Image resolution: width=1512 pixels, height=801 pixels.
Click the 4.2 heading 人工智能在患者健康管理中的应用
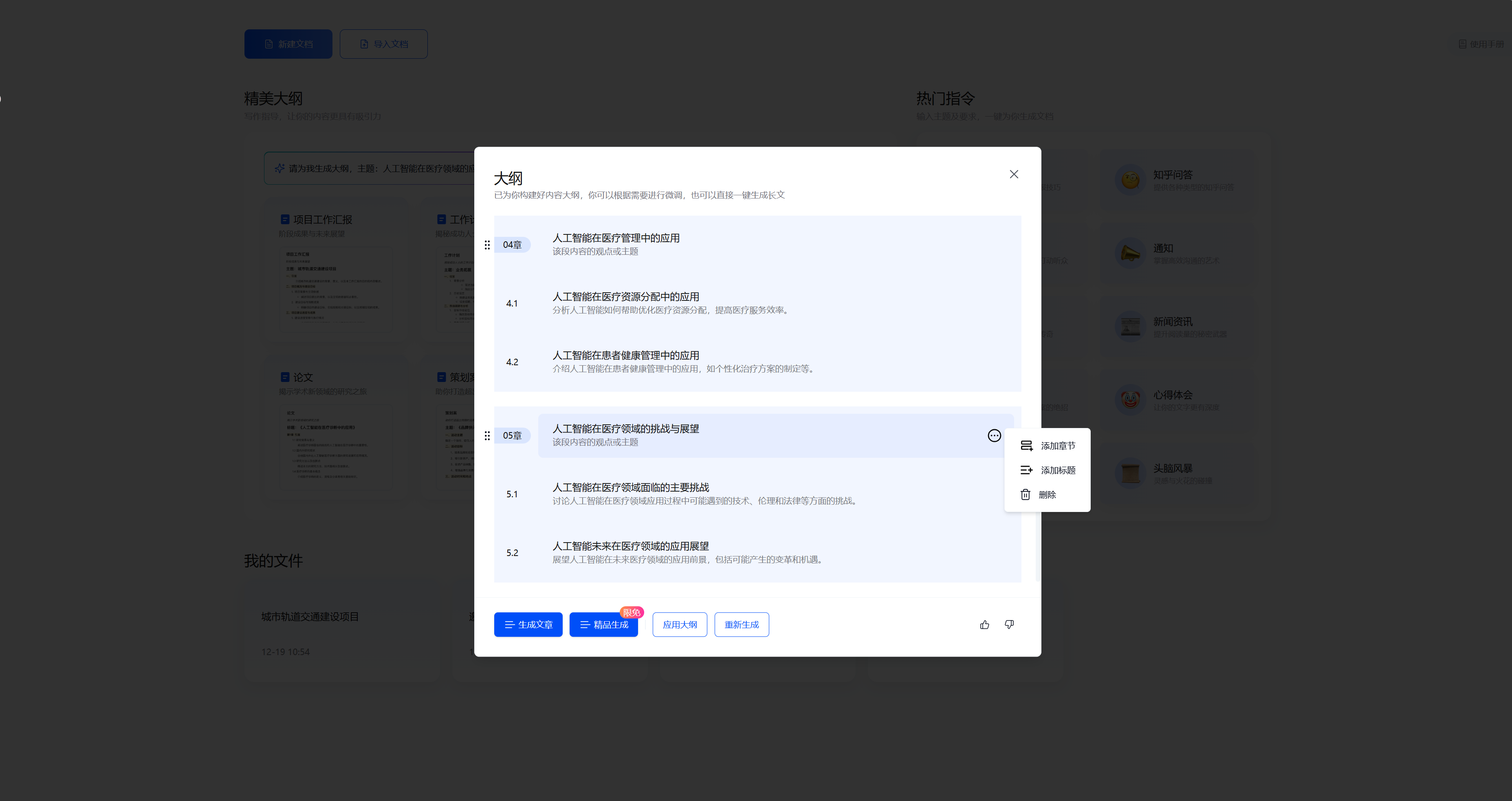(x=626, y=356)
